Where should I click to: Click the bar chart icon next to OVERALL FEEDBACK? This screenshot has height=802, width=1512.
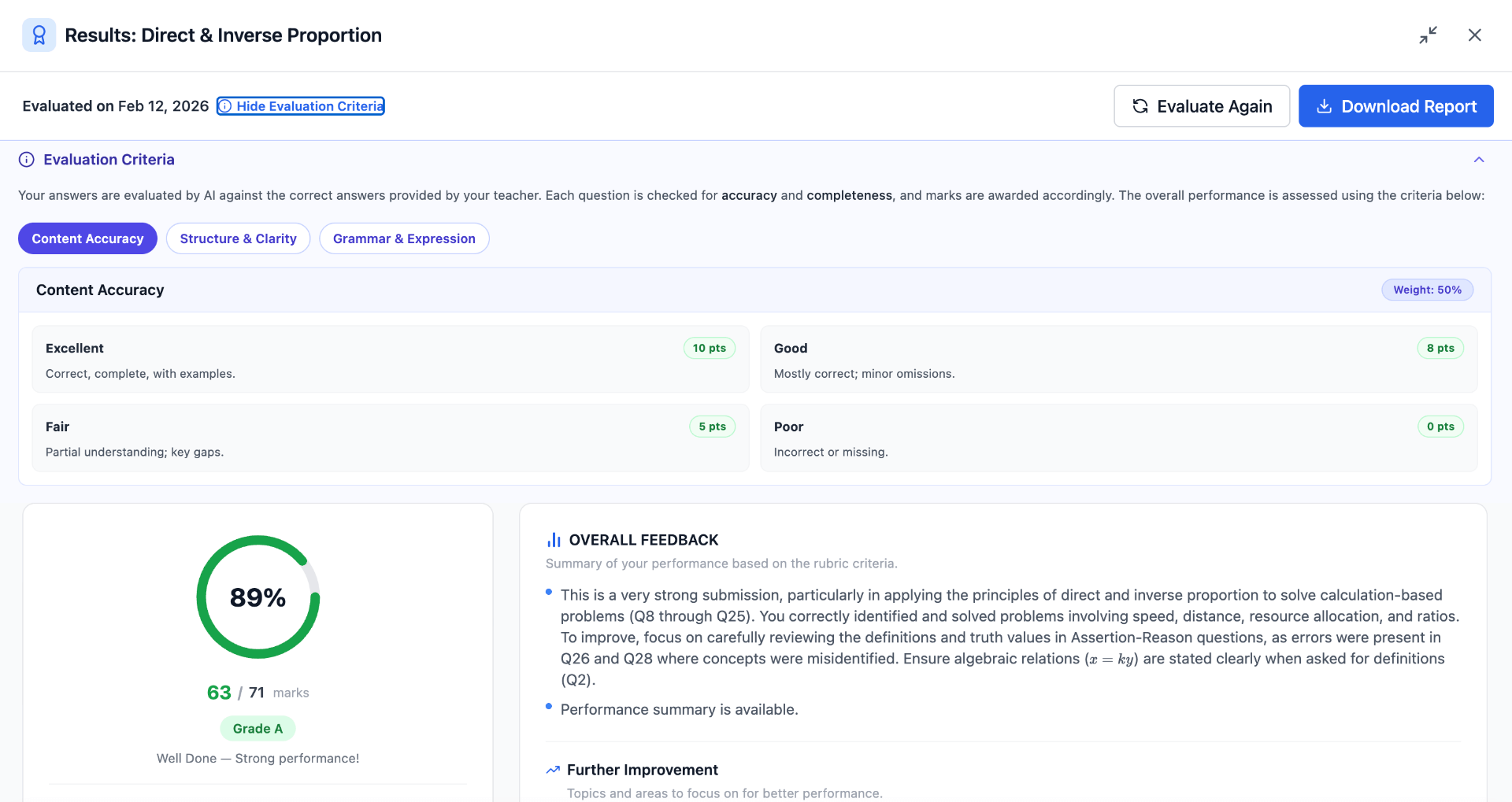(554, 539)
